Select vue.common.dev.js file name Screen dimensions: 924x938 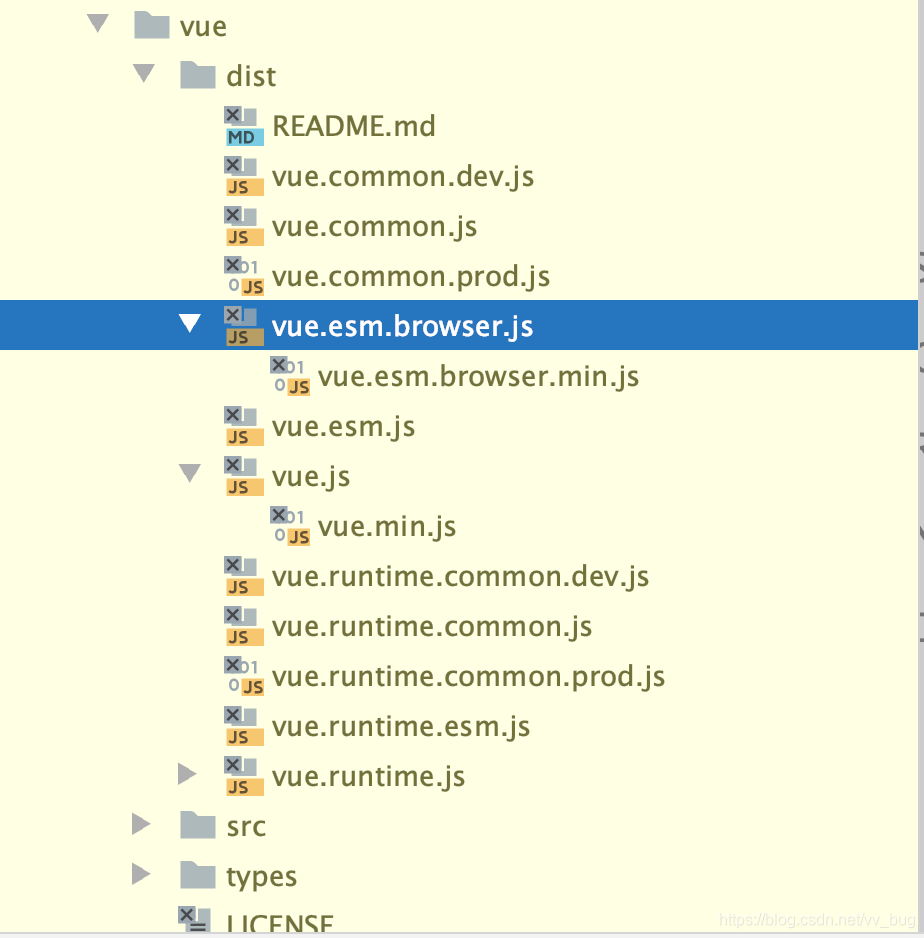point(403,178)
